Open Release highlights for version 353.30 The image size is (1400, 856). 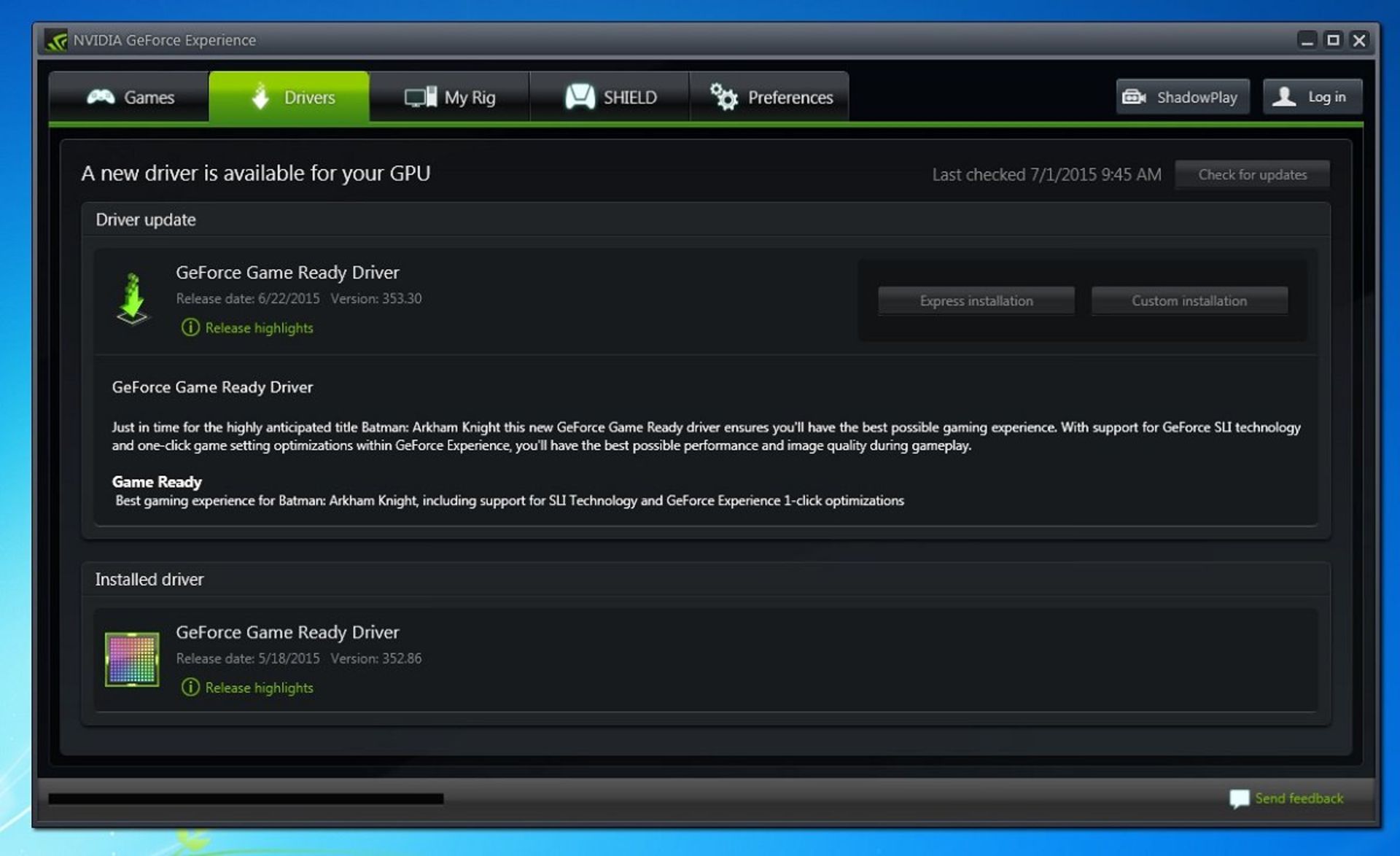click(x=259, y=328)
